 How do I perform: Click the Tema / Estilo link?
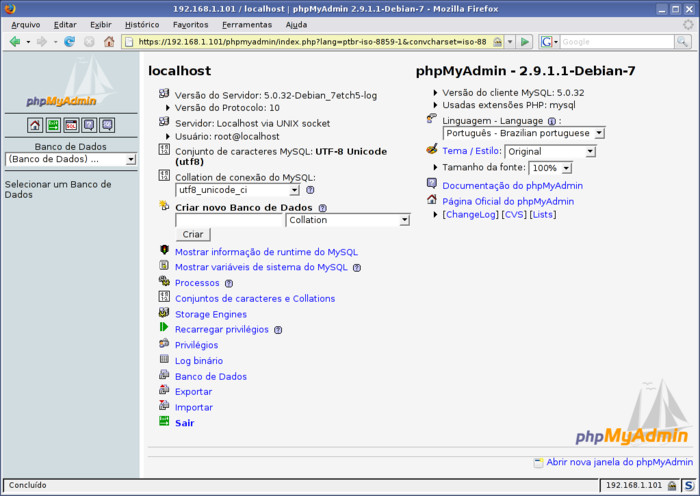click(471, 151)
